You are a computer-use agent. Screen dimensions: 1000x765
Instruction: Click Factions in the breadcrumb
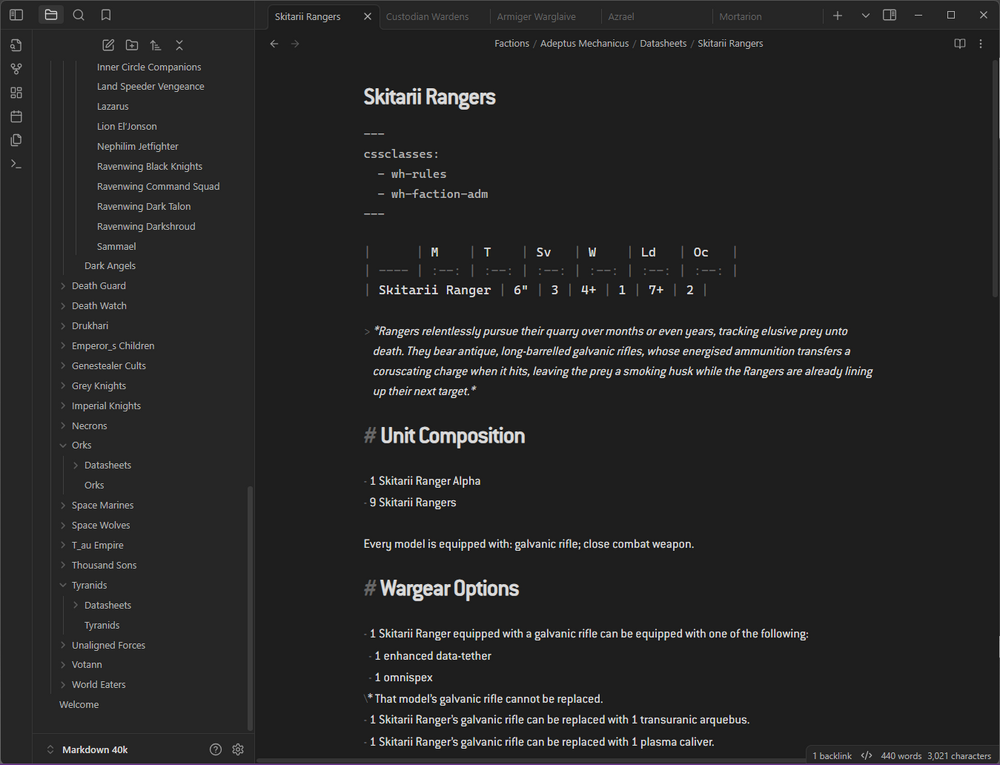(x=511, y=43)
